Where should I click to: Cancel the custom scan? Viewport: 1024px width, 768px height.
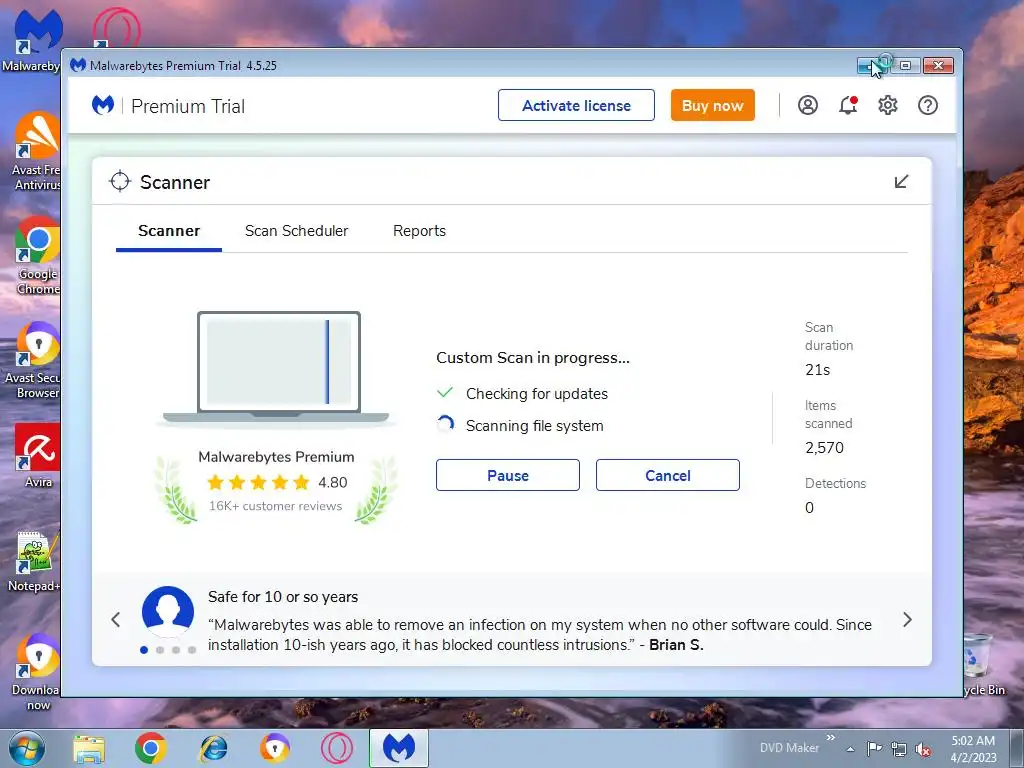coord(667,475)
